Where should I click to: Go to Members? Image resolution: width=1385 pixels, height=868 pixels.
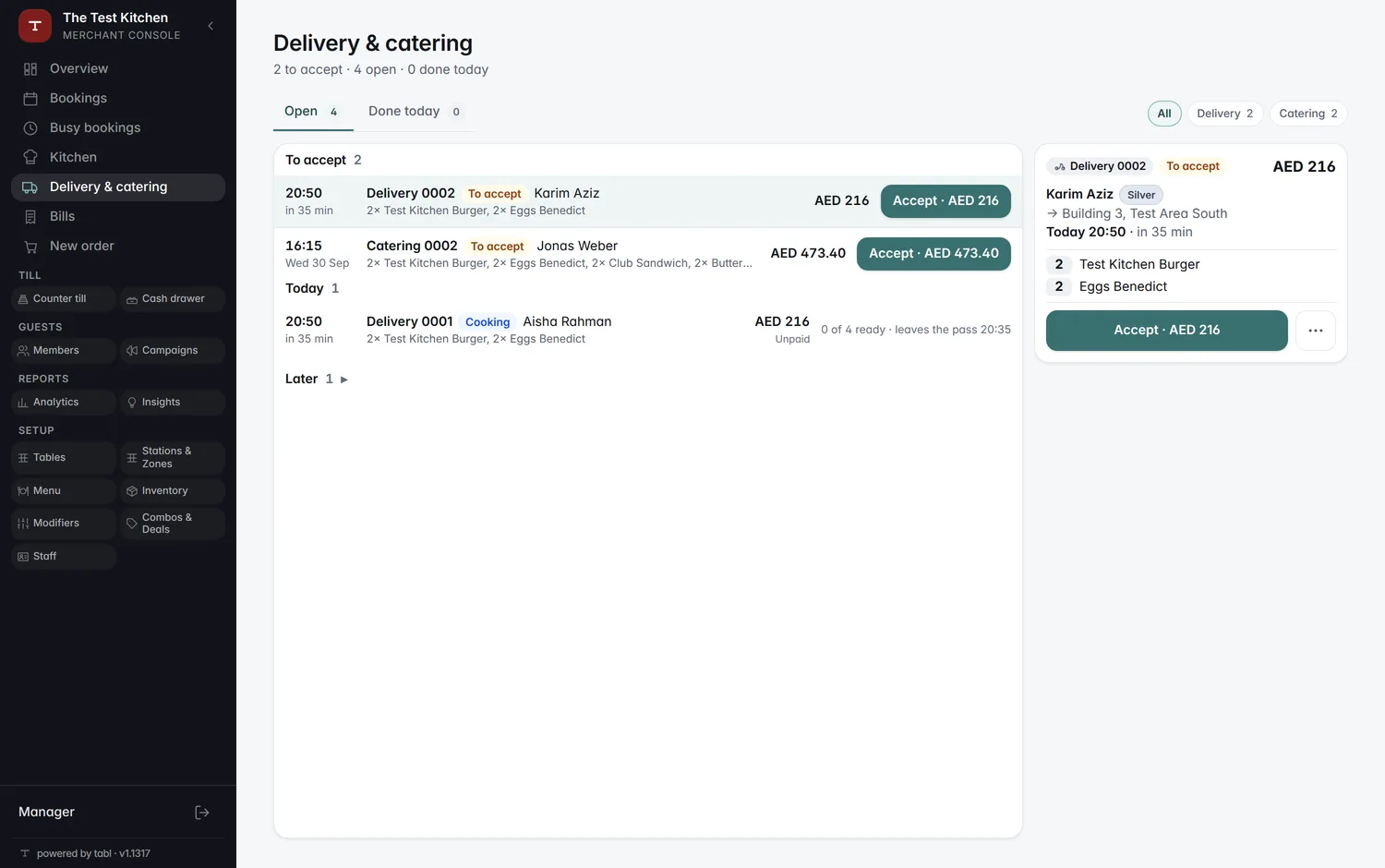click(64, 351)
